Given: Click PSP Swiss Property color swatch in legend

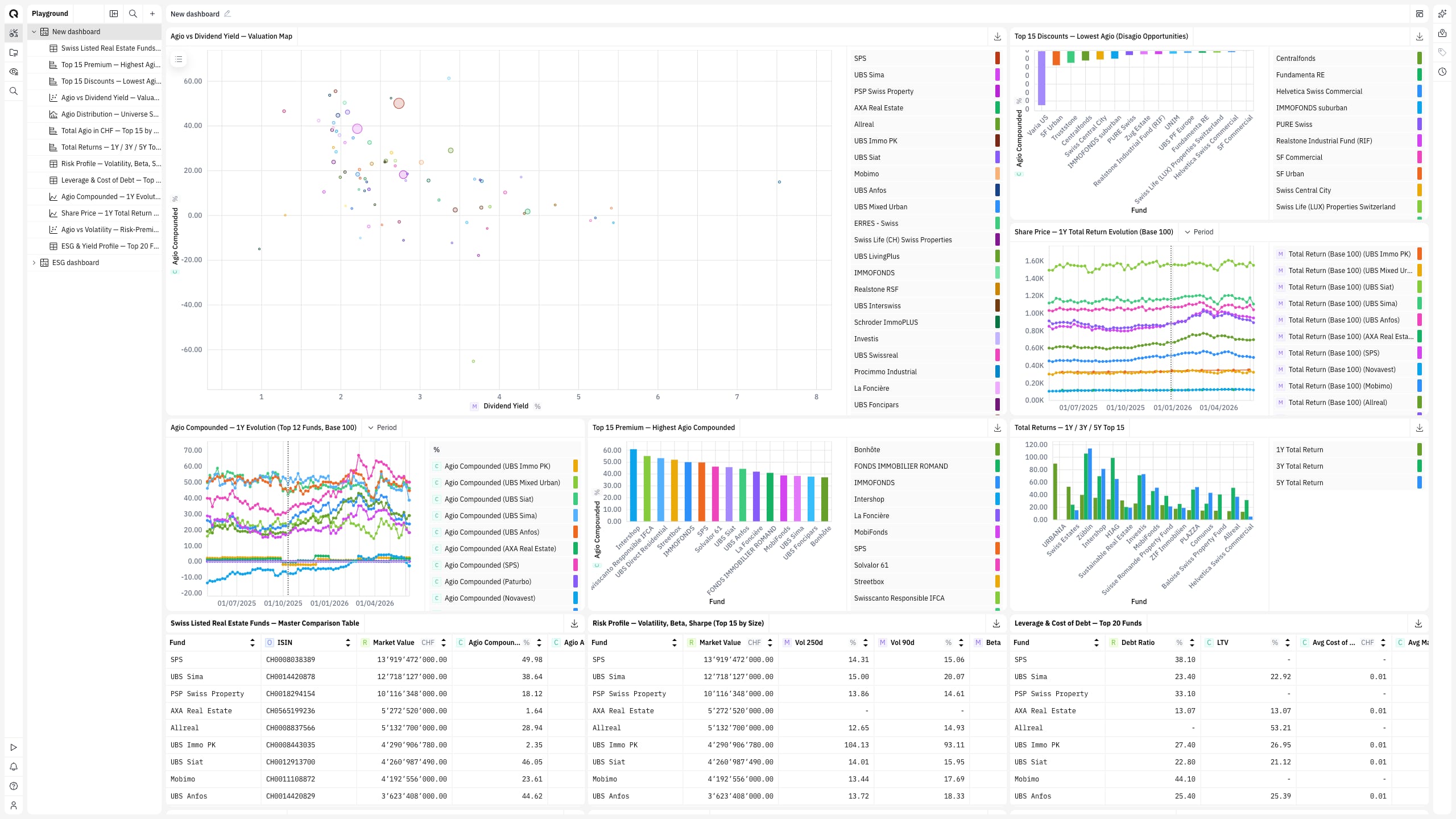Looking at the screenshot, I should (998, 92).
